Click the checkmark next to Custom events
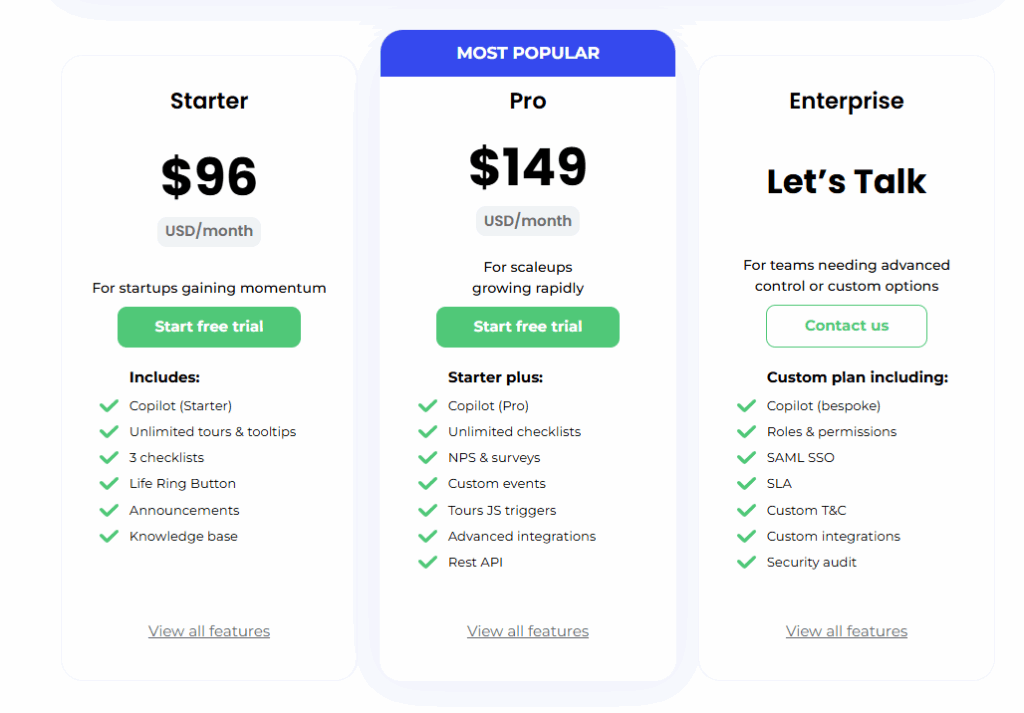The height and width of the screenshot is (713, 1024). (428, 484)
